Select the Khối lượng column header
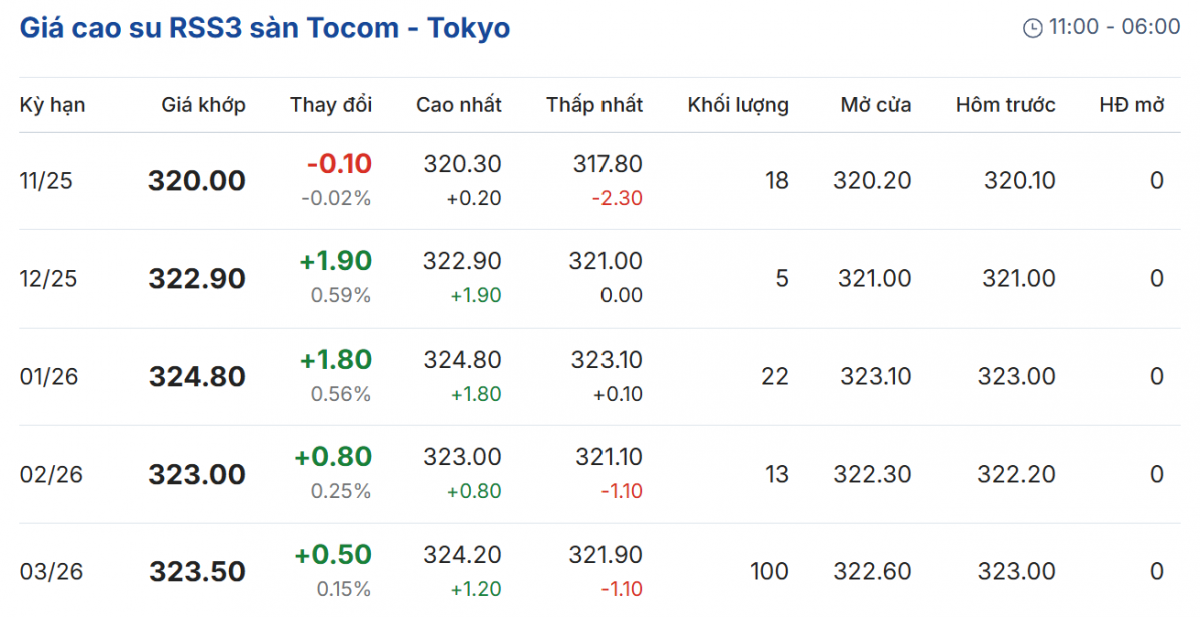 pos(737,105)
